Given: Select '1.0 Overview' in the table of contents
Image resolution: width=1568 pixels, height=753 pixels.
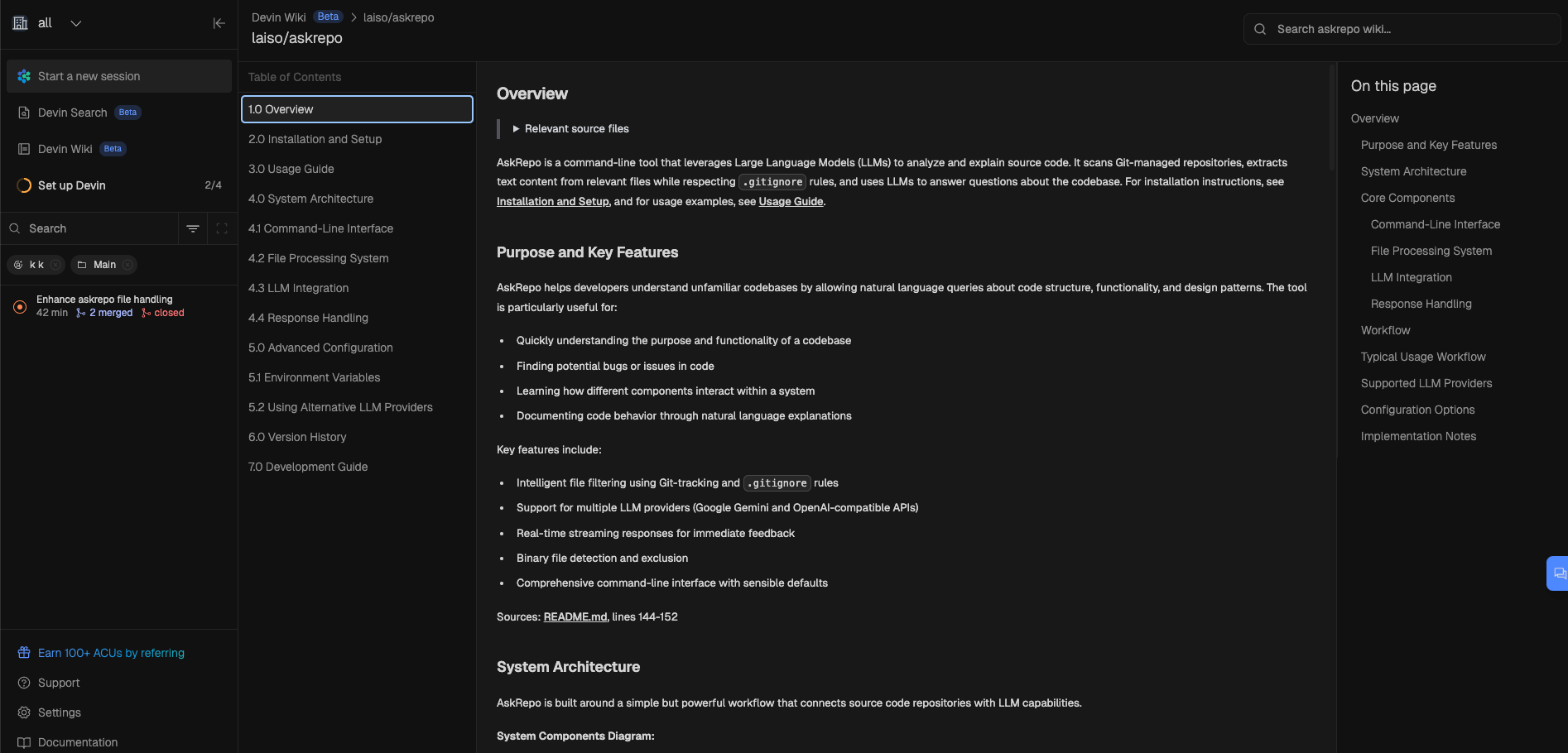Looking at the screenshot, I should (x=357, y=109).
